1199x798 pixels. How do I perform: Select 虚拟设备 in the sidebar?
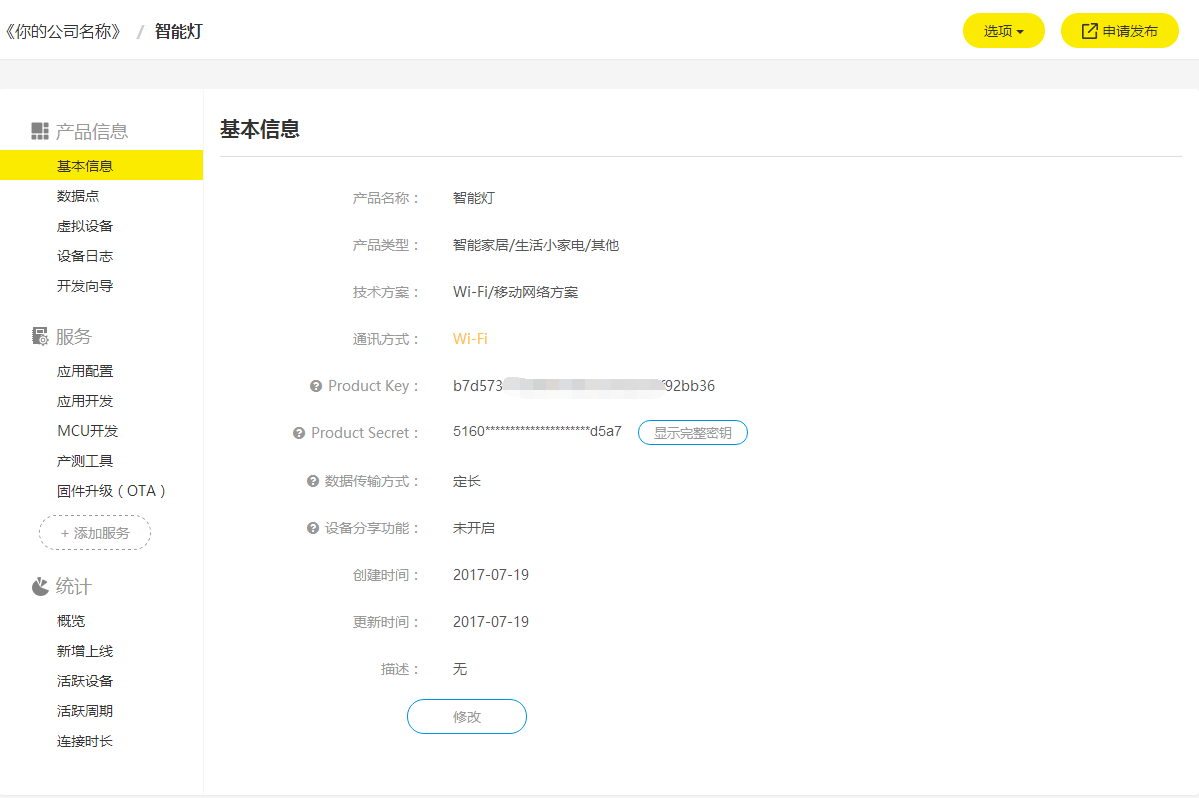(x=85, y=226)
